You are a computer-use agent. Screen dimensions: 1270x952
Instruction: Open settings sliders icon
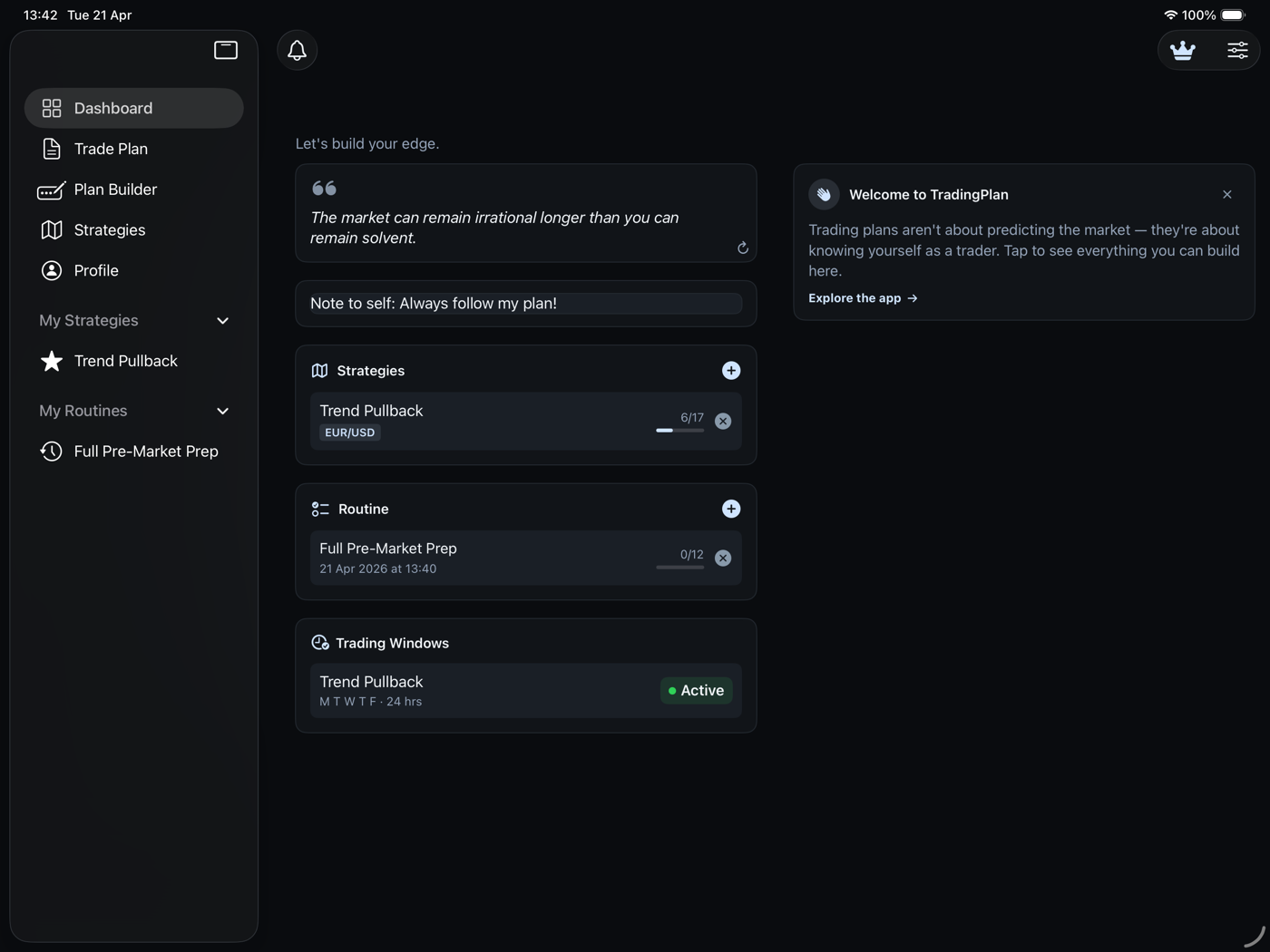tap(1237, 50)
